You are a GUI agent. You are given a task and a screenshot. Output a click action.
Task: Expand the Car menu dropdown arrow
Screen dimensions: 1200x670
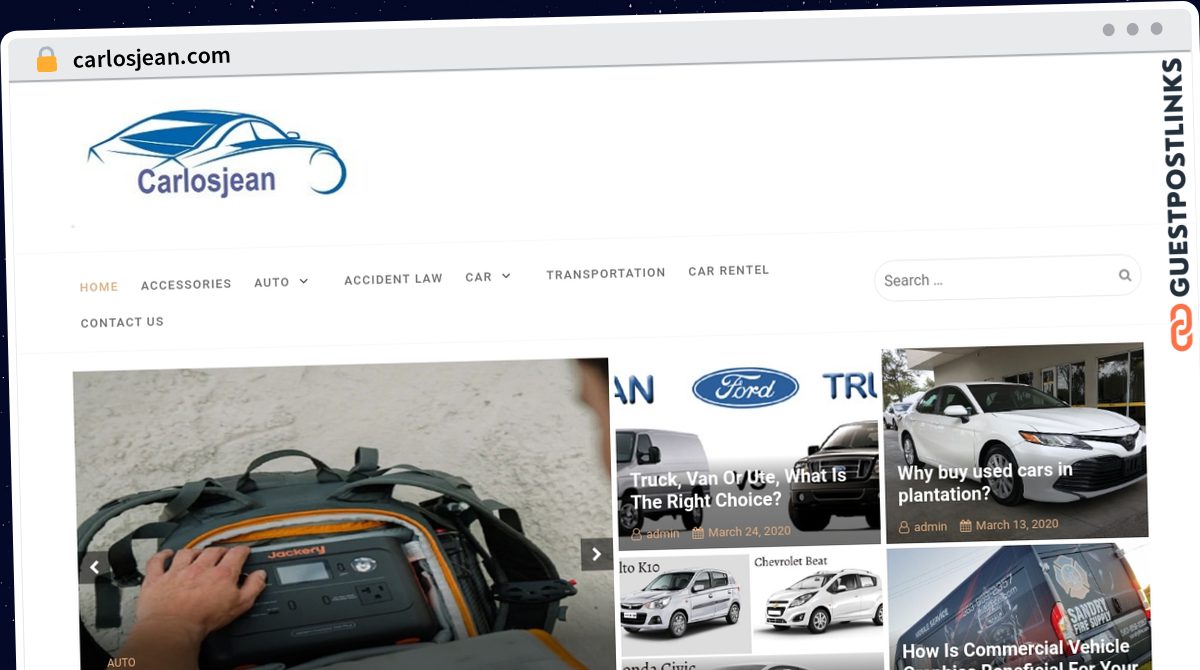pyautogui.click(x=506, y=276)
